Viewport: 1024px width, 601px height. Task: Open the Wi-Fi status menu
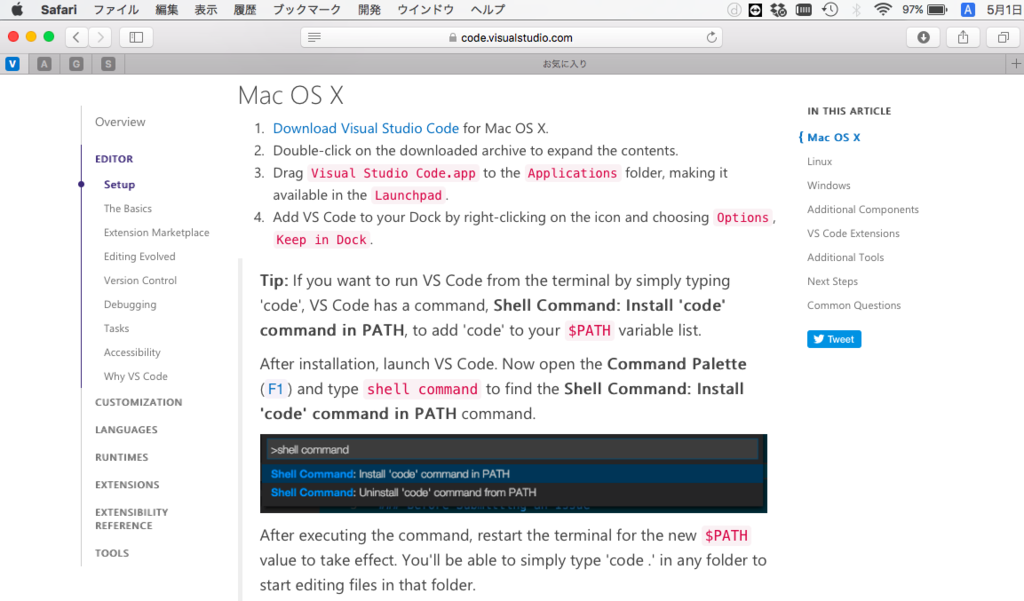tap(883, 9)
